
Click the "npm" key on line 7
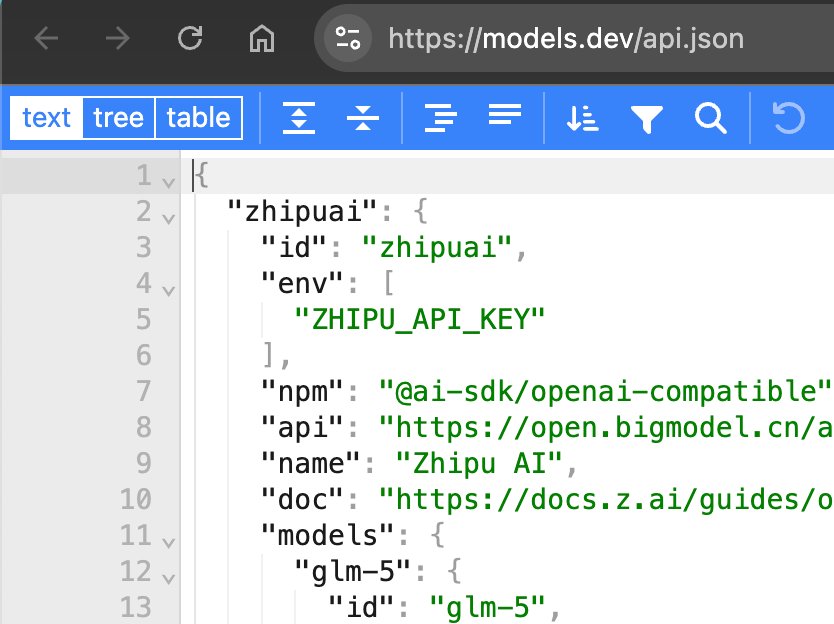[x=302, y=392]
